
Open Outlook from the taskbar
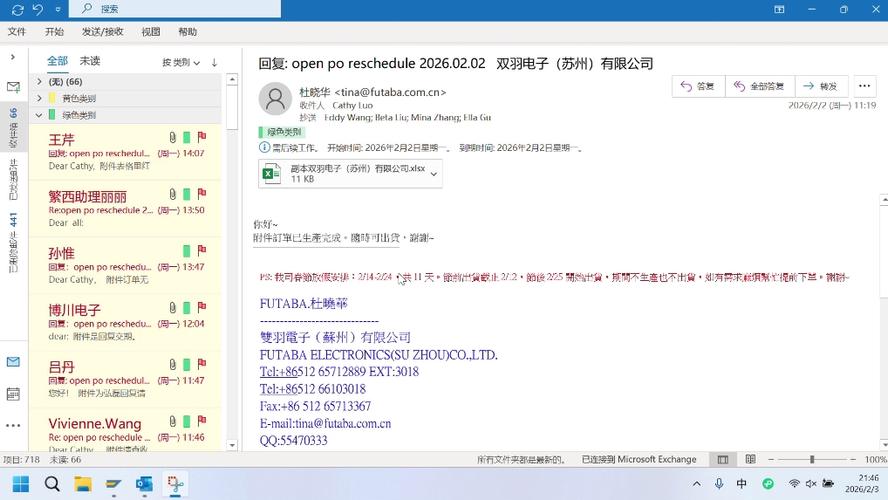[144, 484]
